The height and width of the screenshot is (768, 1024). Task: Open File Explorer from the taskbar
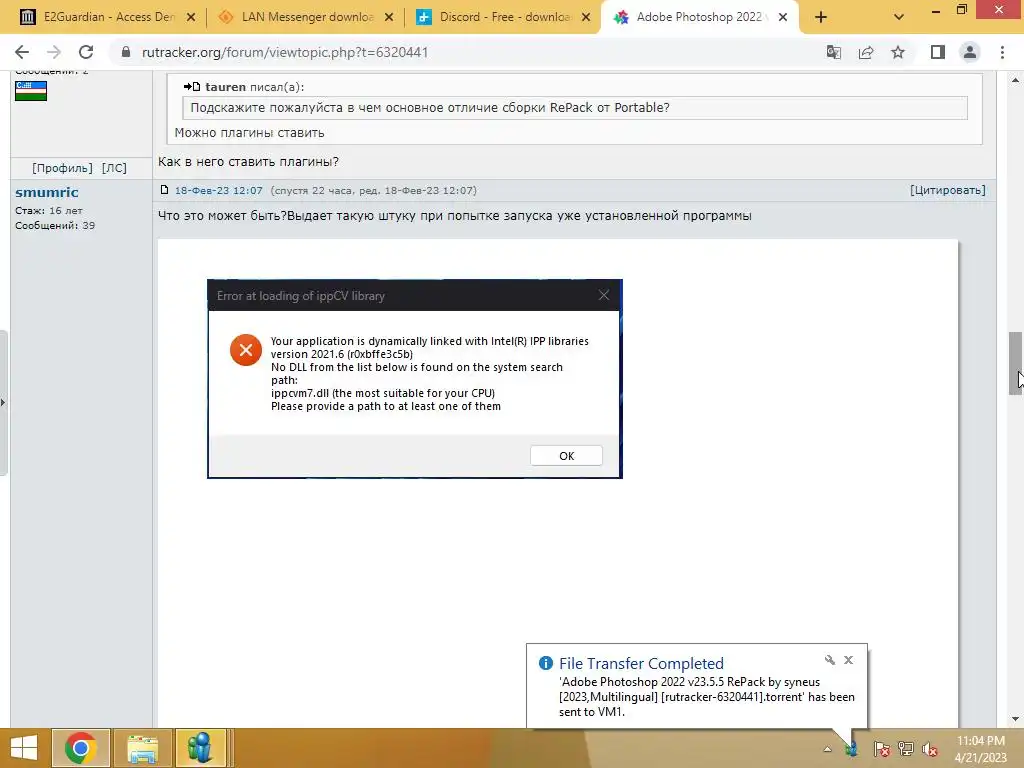142,748
